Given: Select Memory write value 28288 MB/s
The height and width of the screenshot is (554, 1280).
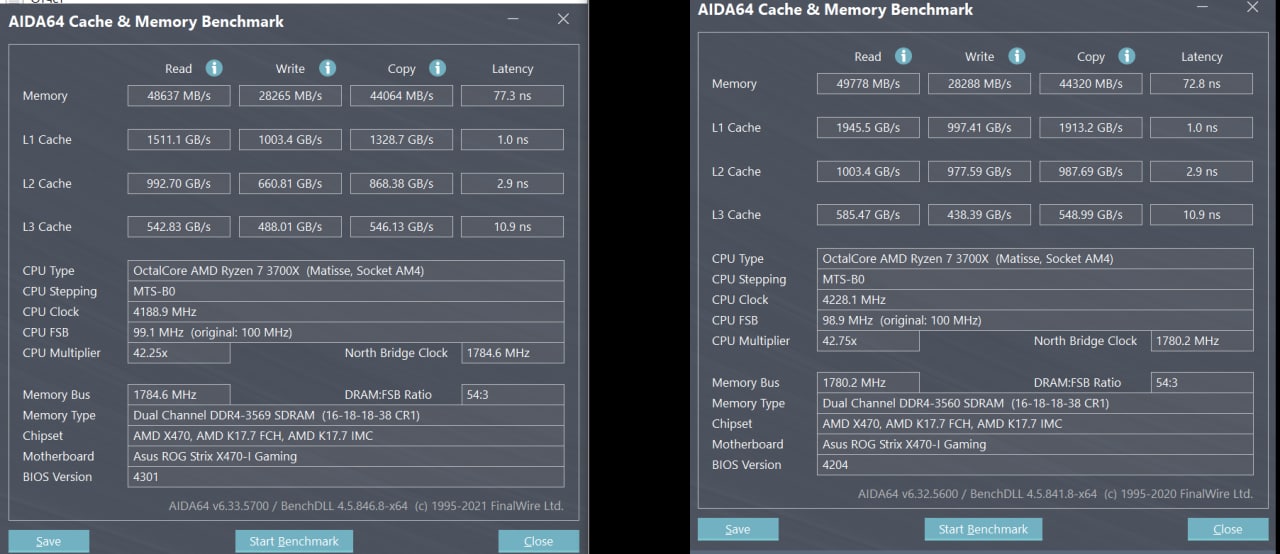Looking at the screenshot, I should [x=979, y=84].
